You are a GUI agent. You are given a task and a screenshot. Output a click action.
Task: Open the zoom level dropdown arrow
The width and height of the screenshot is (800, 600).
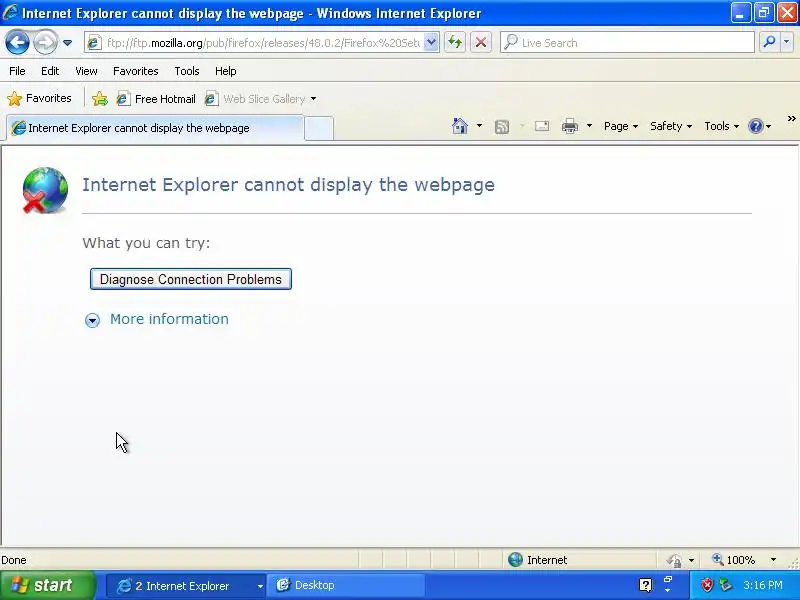773,560
